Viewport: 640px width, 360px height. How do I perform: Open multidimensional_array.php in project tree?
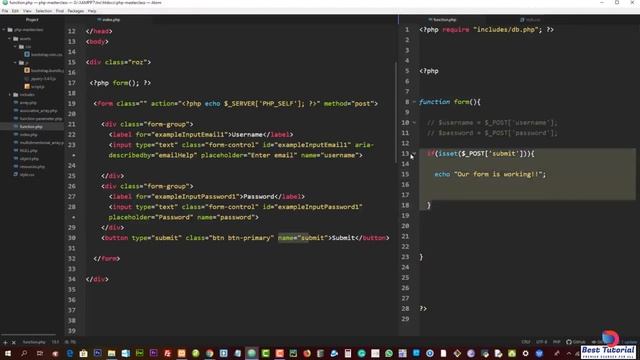(38, 142)
